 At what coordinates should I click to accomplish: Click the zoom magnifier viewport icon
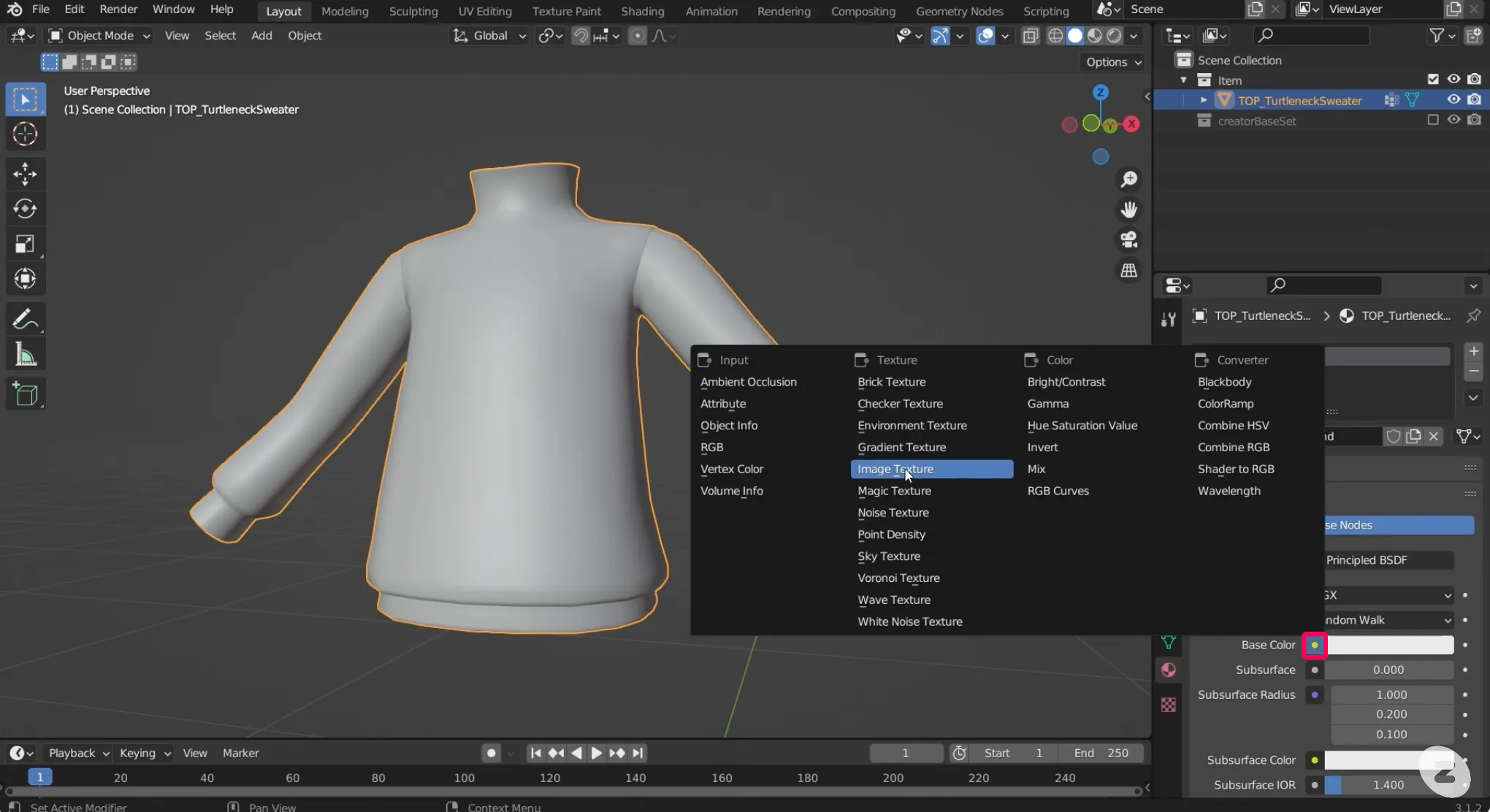(x=1129, y=180)
